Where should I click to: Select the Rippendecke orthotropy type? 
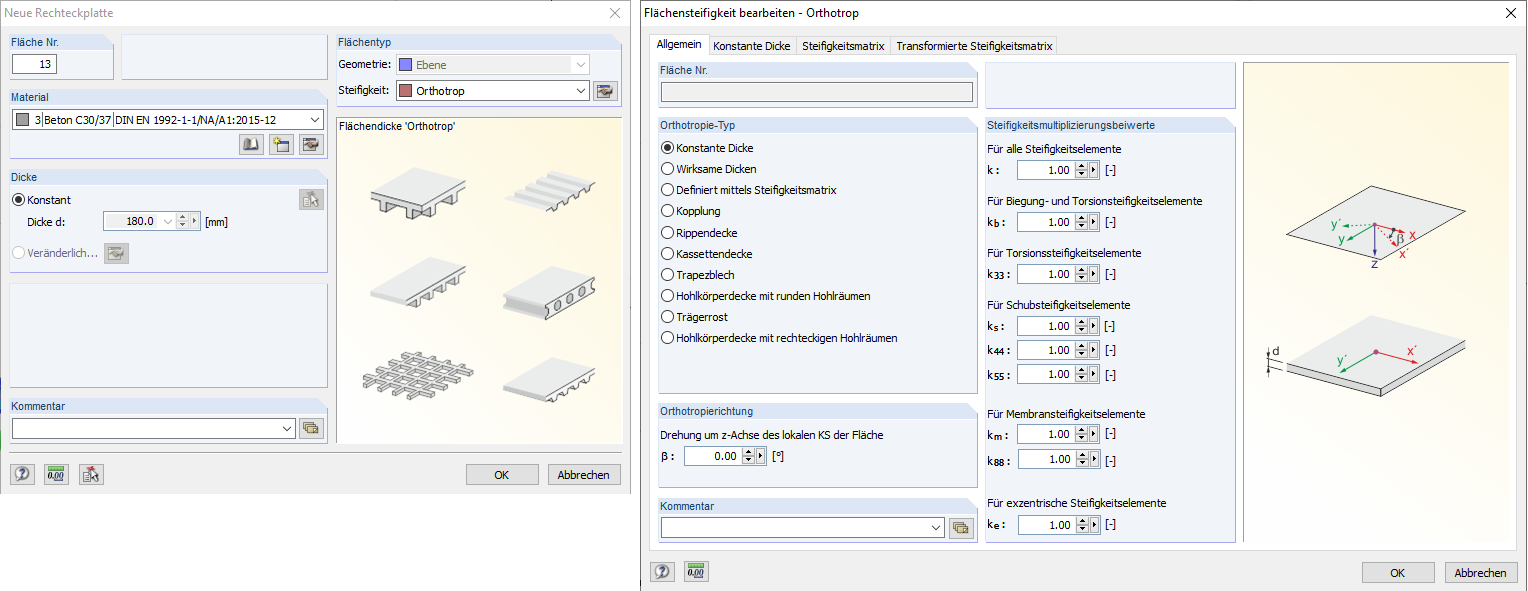click(667, 233)
